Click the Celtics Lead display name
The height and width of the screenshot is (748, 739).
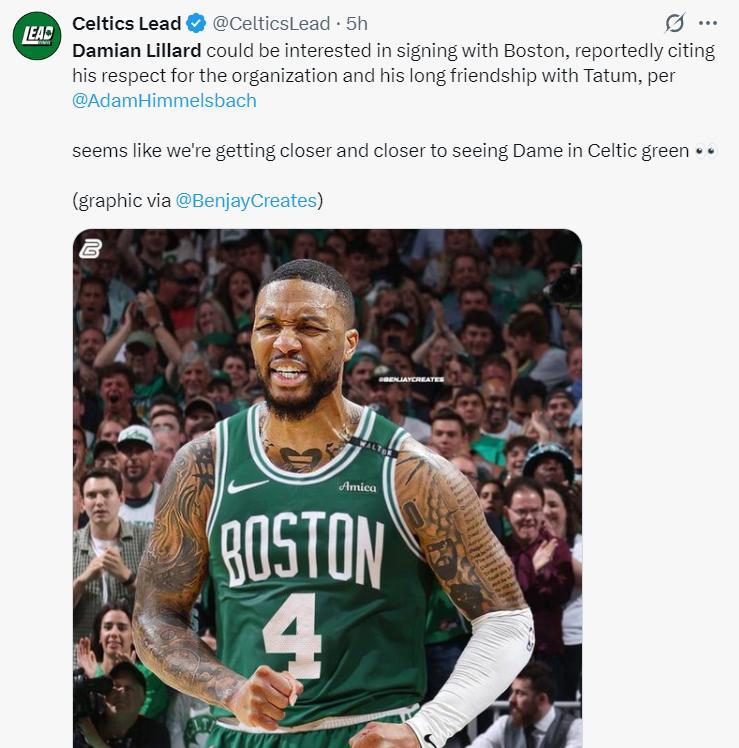pos(127,23)
